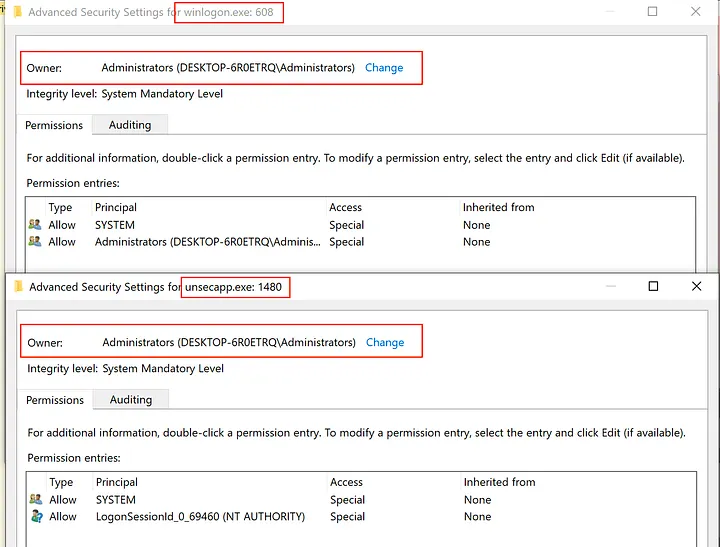This screenshot has height=547, width=720.
Task: Click Change owner link for winlogon.exe
Action: pyautogui.click(x=384, y=68)
